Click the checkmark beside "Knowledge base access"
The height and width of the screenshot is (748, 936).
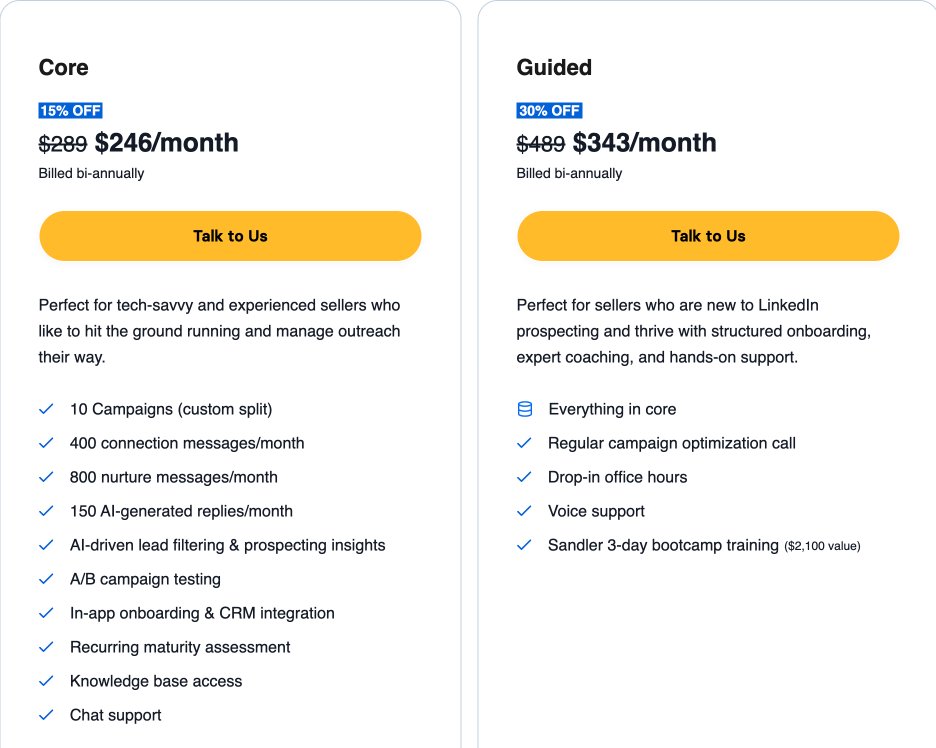(45, 681)
